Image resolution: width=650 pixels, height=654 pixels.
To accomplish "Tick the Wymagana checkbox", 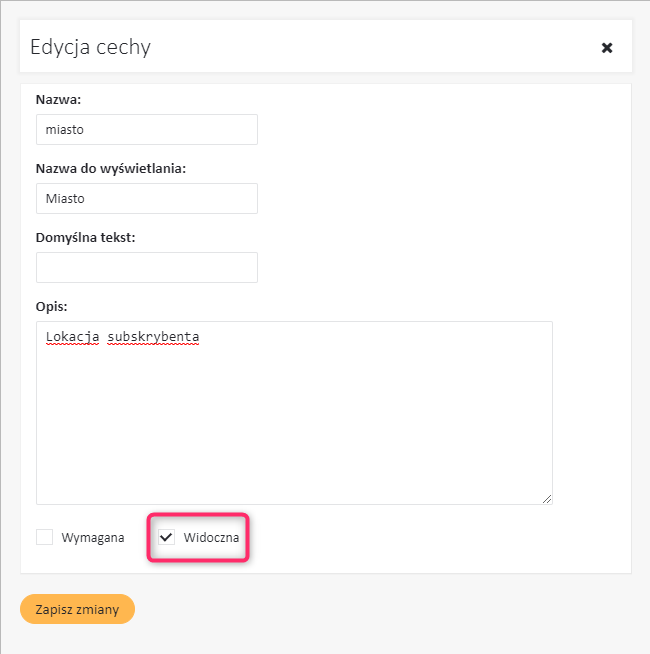I will [x=44, y=537].
